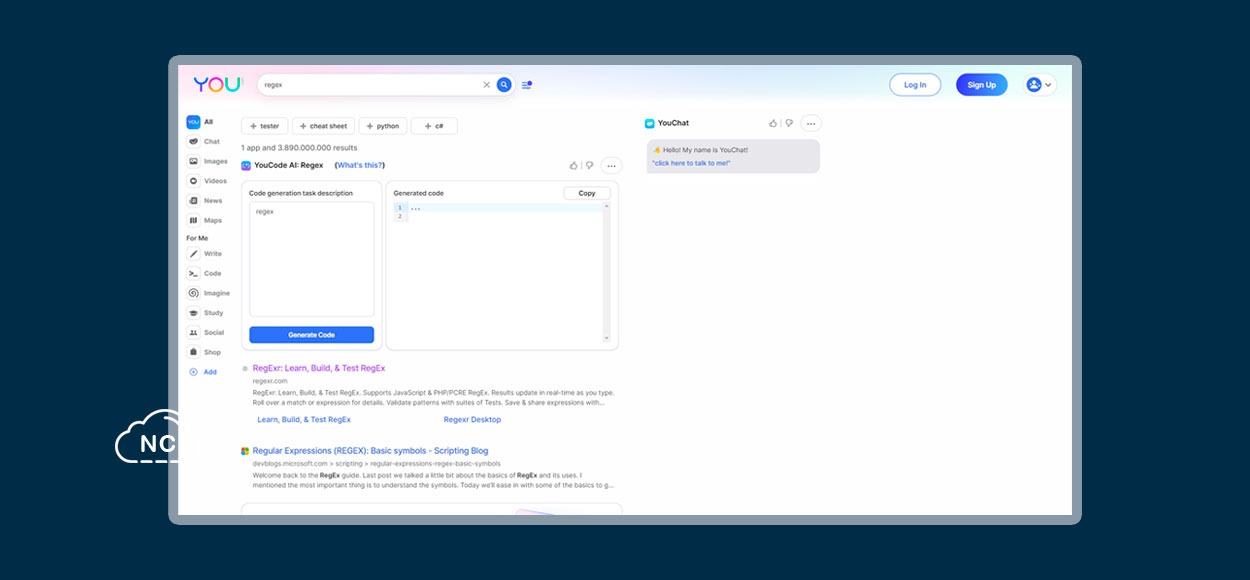Viewport: 1250px width, 580px height.
Task: Open the Write tool in For Me
Action: [205, 254]
